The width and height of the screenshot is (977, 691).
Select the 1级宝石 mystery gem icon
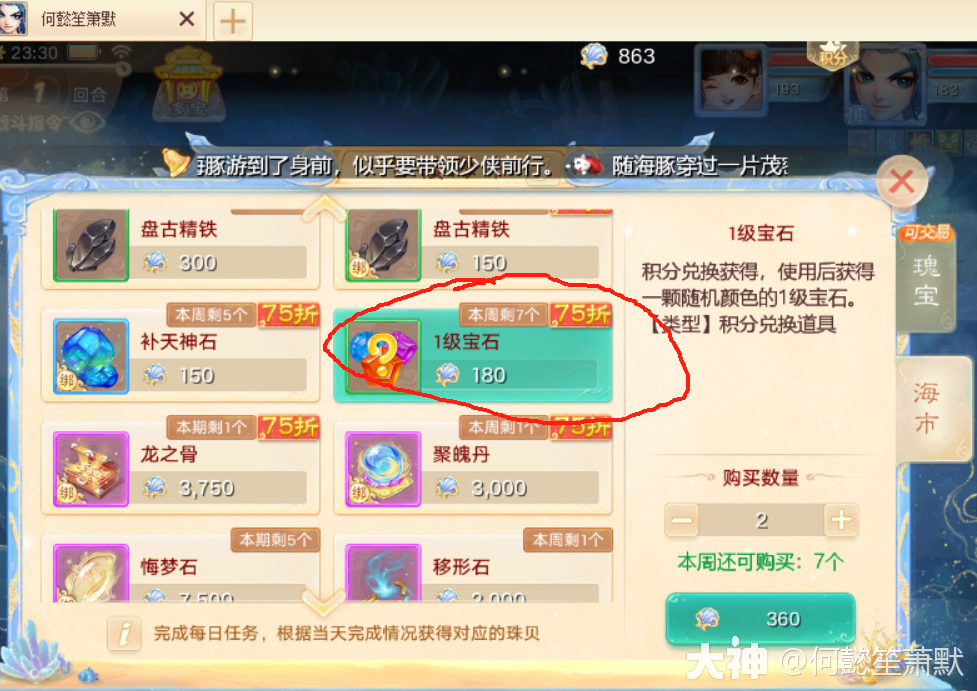383,356
